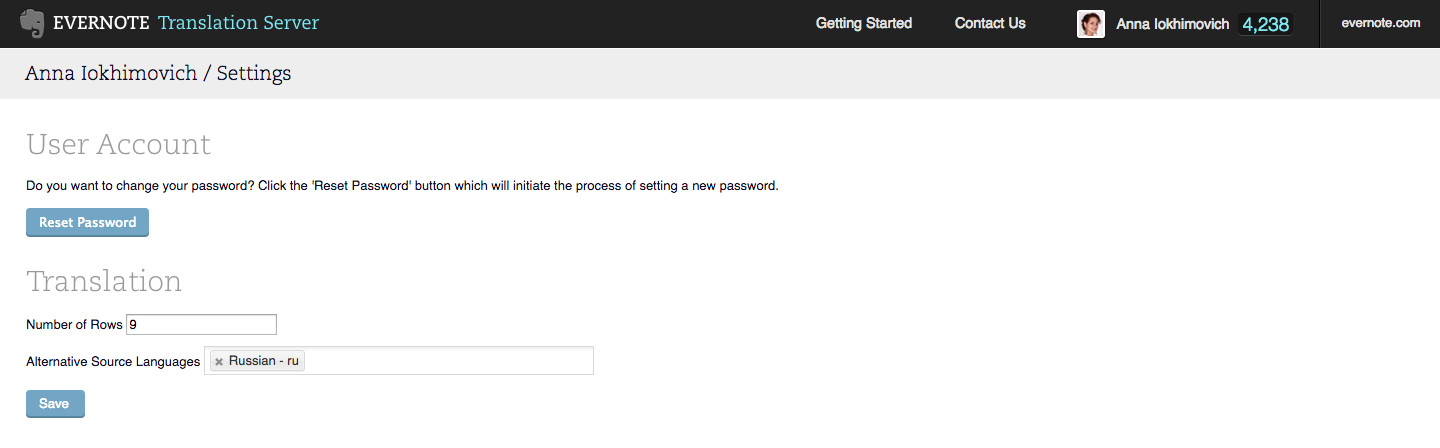Click the Translation Server title text
This screenshot has width=1440, height=448.
pos(239,23)
